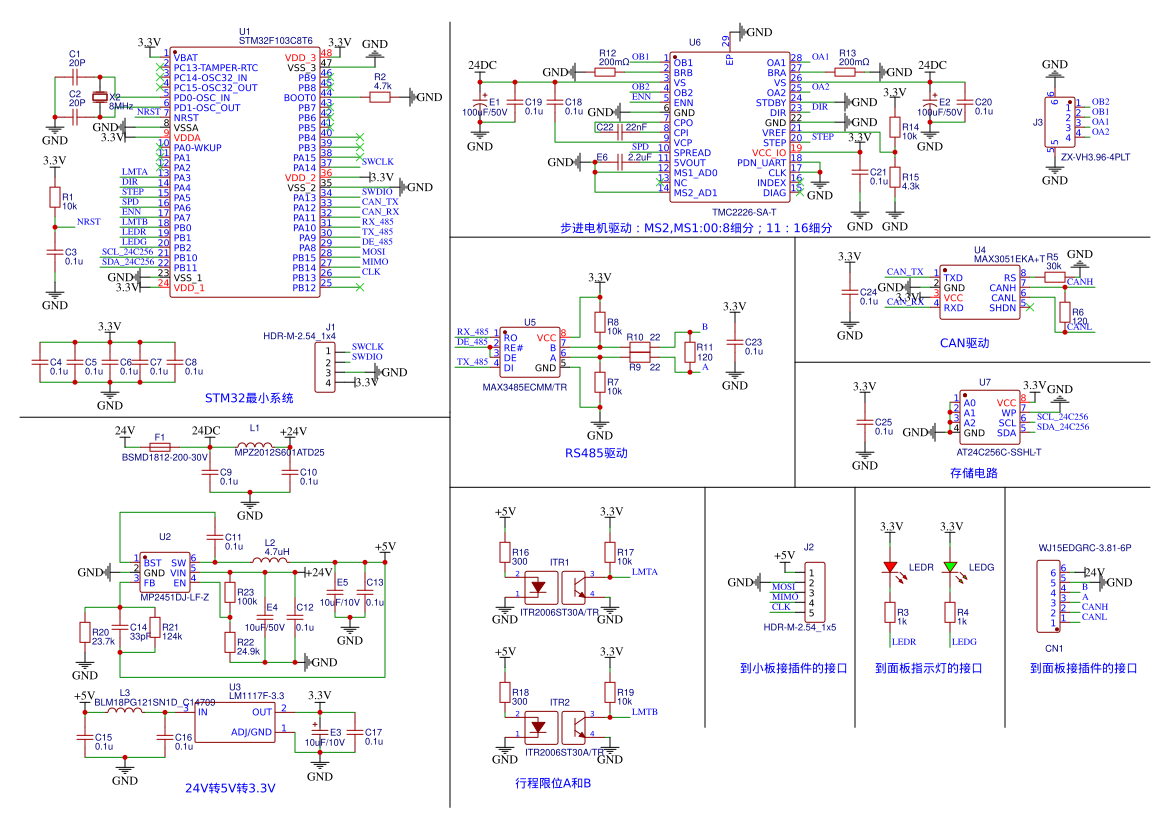This screenshot has width=1169, height=828.
Task: Select the 步进电机驱动 description text
Action: tap(696, 228)
